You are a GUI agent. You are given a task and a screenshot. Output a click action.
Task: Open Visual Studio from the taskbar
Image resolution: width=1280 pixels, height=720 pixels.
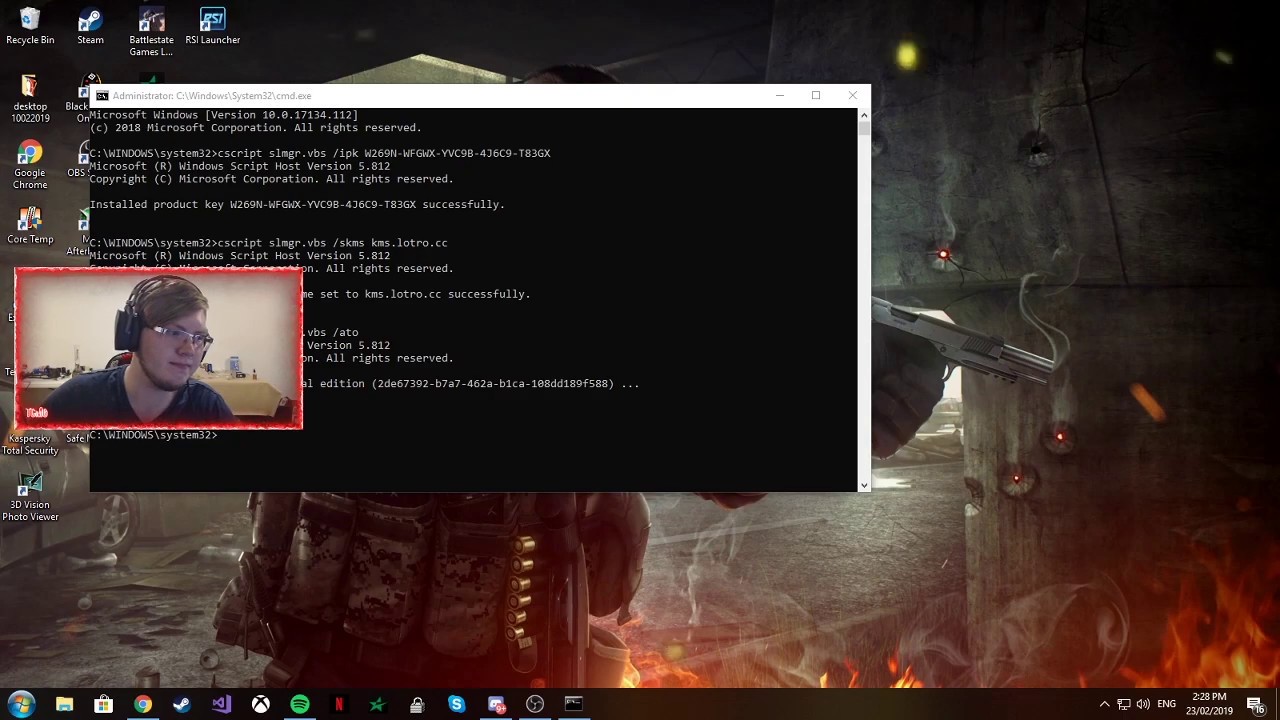coord(221,705)
